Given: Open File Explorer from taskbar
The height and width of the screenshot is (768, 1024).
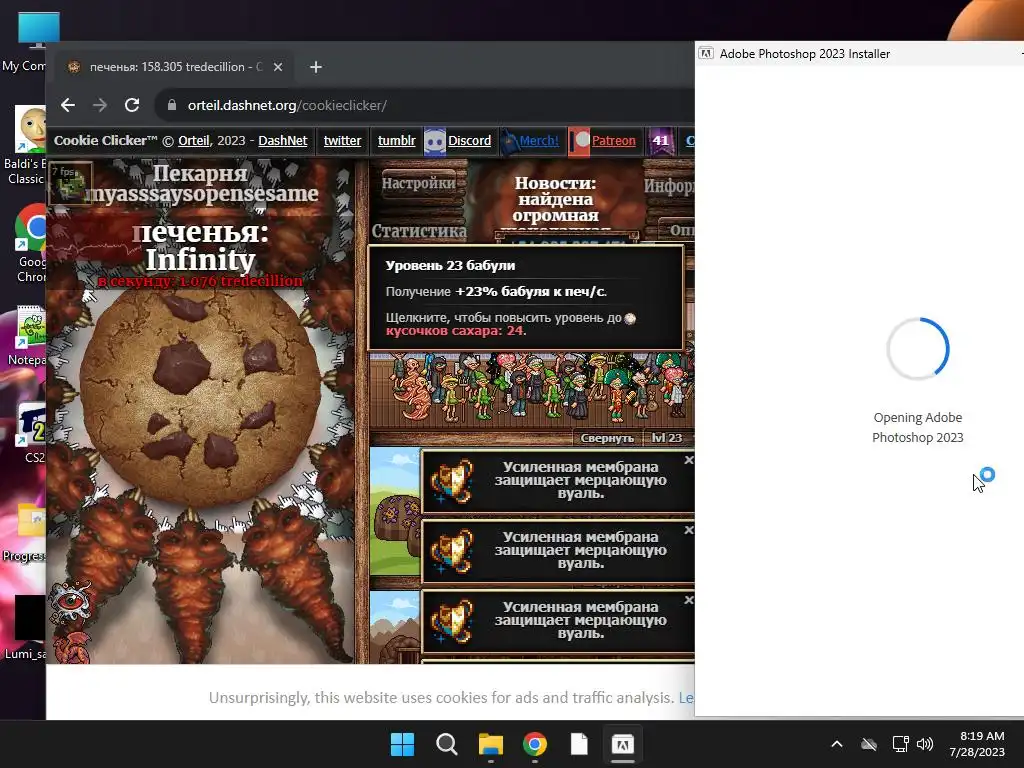Looking at the screenshot, I should click(490, 744).
